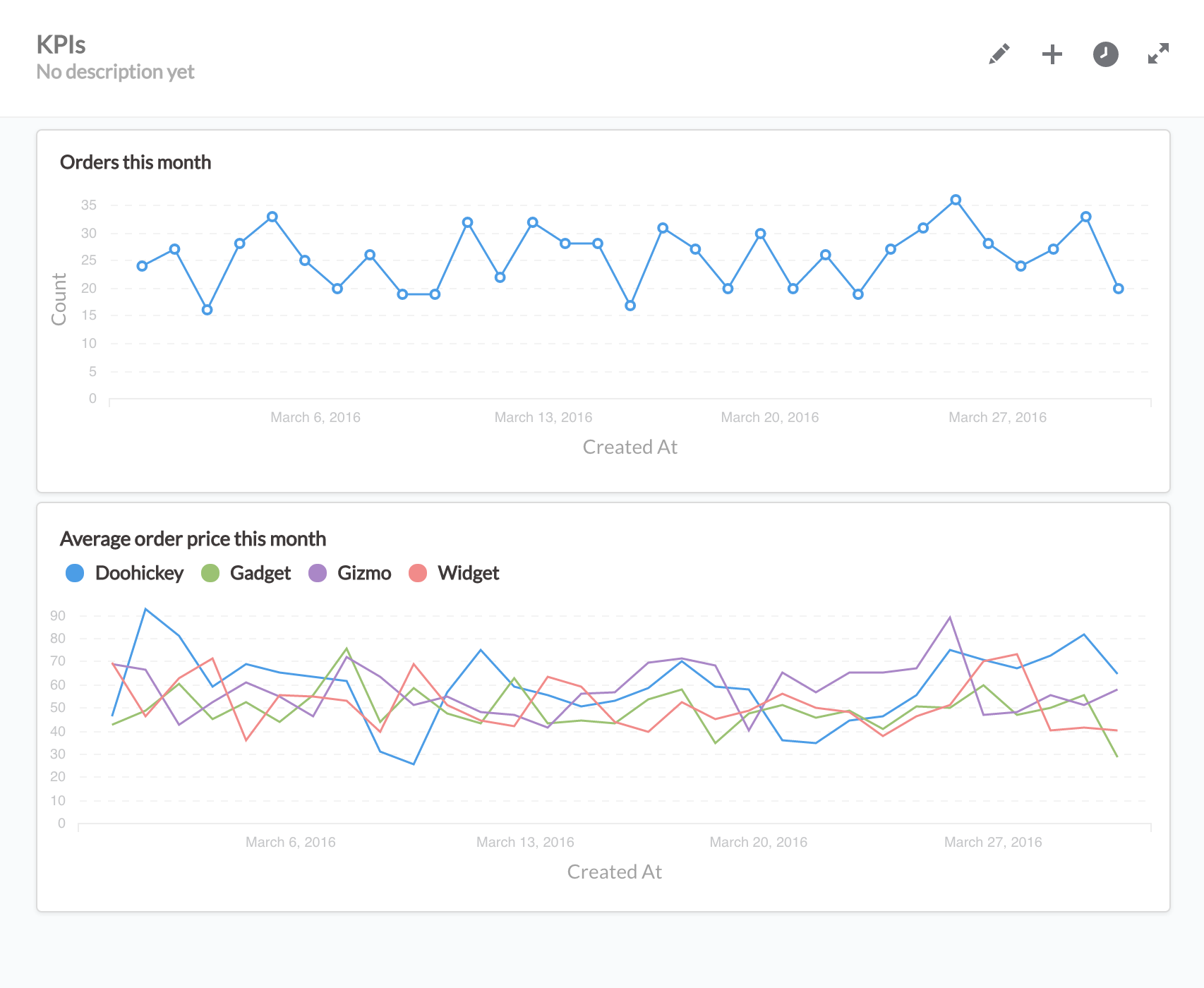This screenshot has width=1204, height=988.
Task: Toggle visibility of the Gizmo series
Action: coord(364,573)
